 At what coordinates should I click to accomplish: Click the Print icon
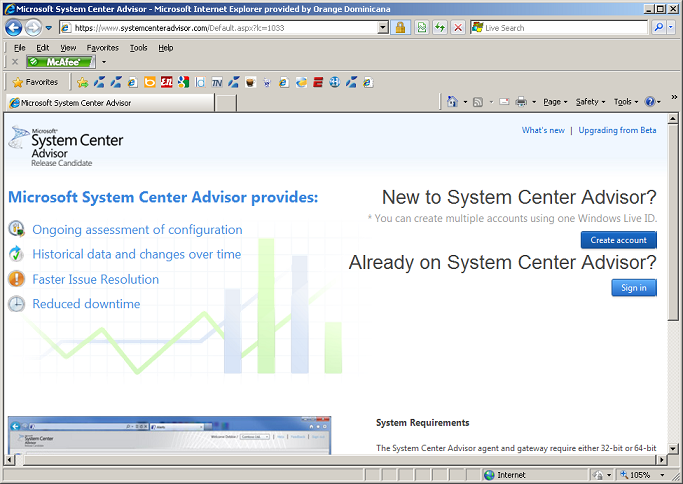coord(521,102)
